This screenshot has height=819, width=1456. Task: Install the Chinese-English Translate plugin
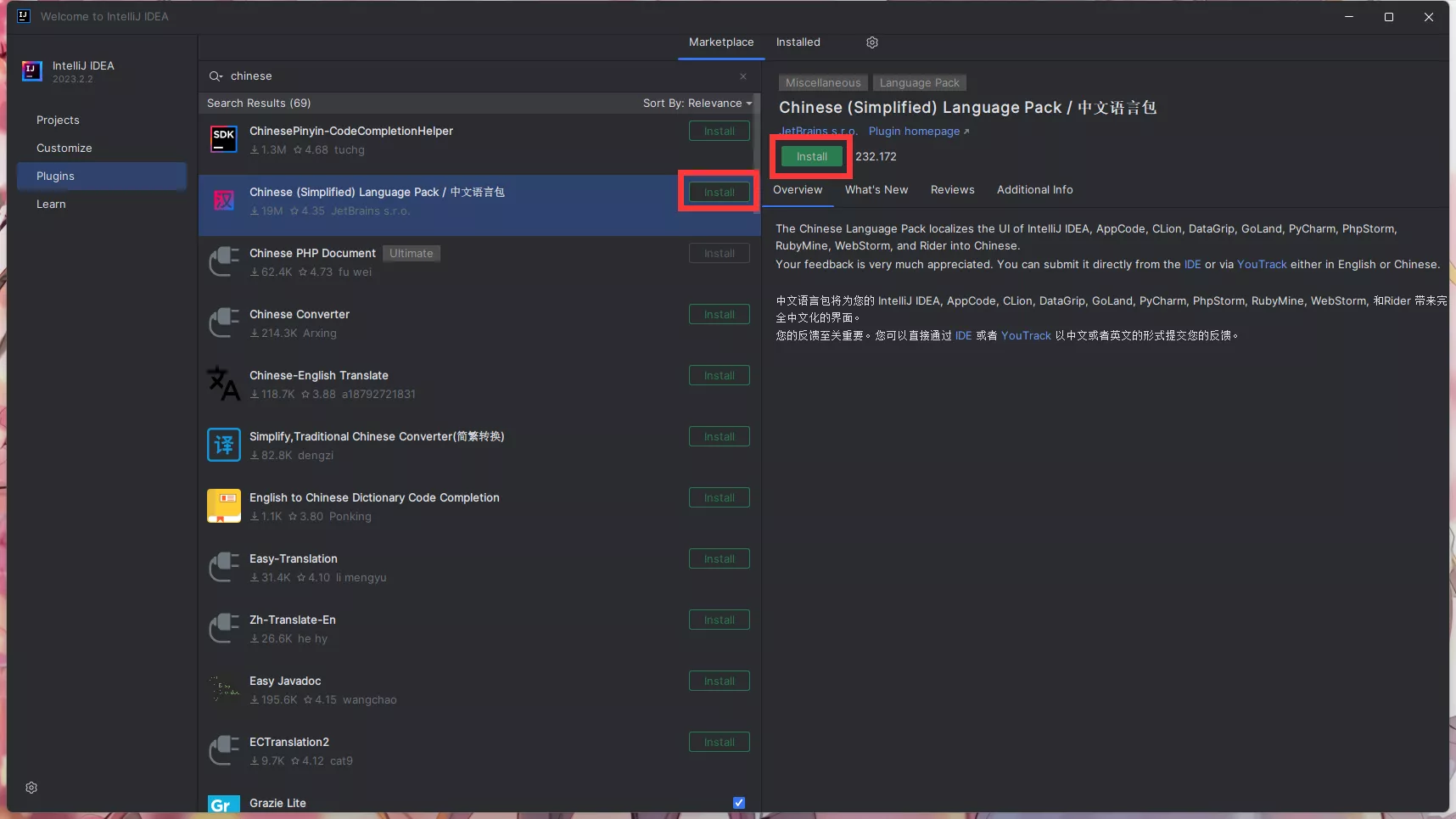point(720,376)
